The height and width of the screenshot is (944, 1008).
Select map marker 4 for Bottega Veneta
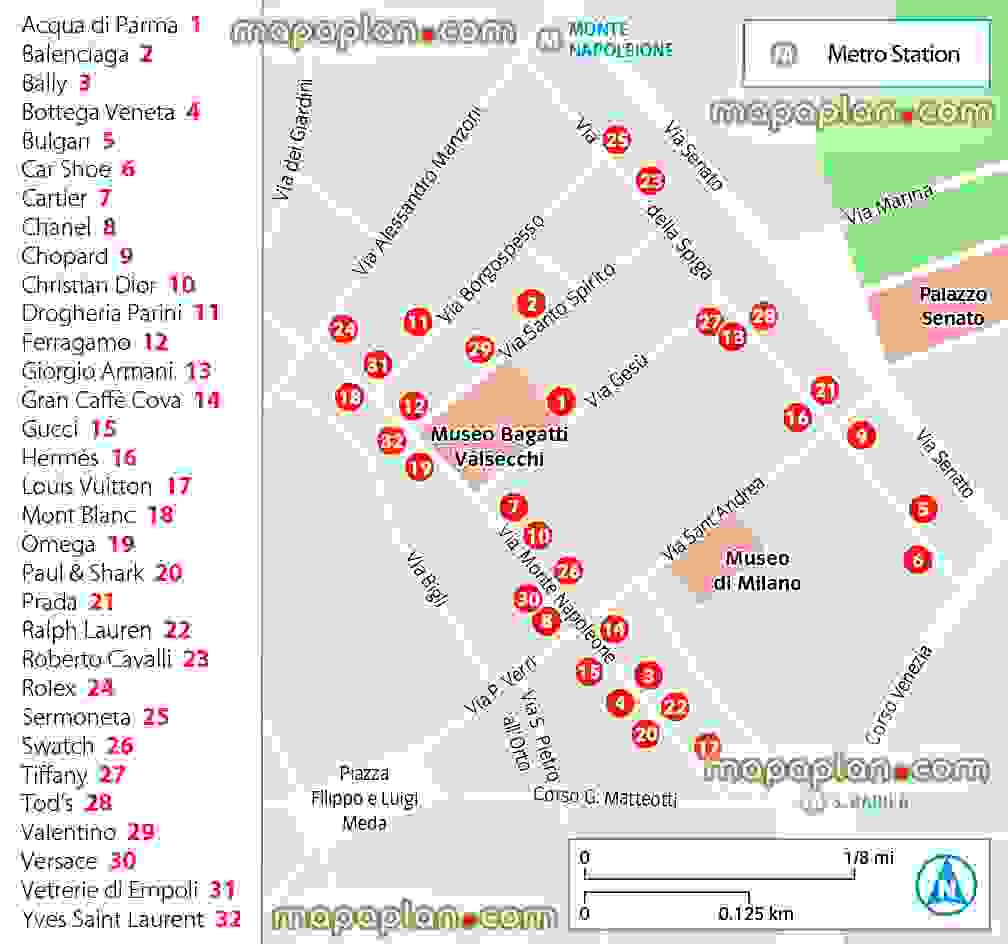click(620, 703)
